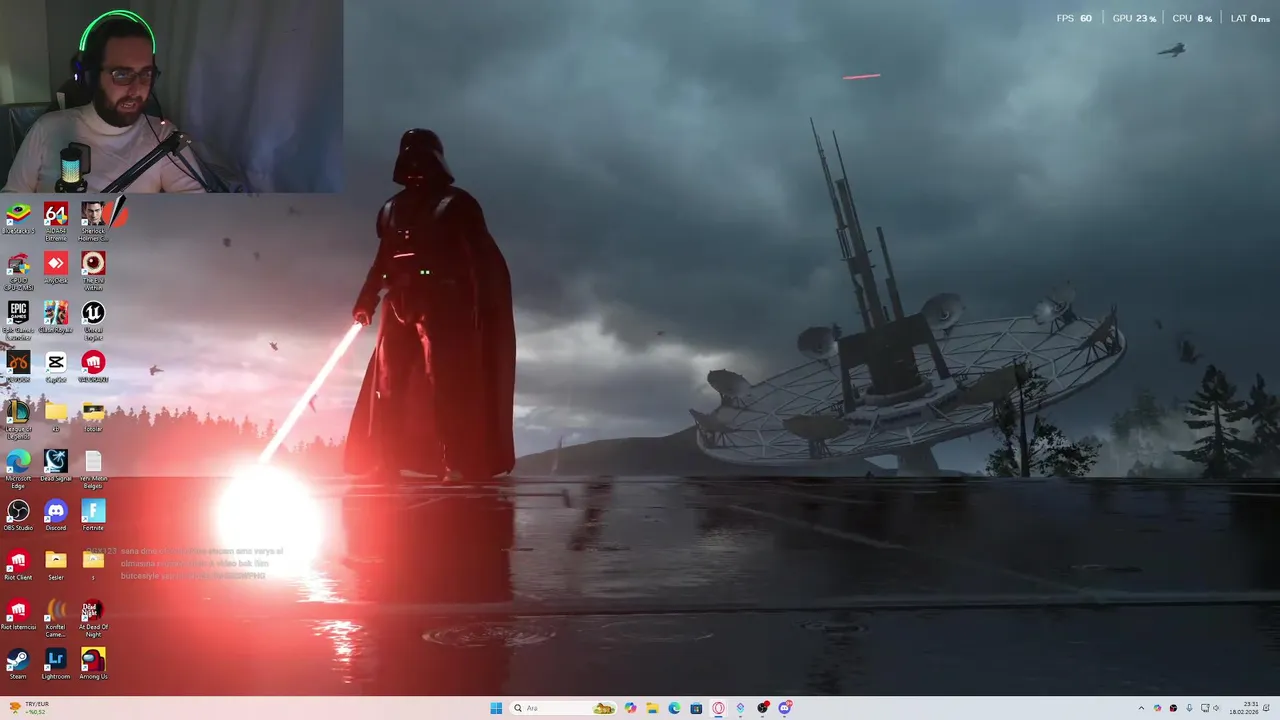Open the BlueStacks 5 desktop shortcut
Viewport: 1280px width, 720px height.
tap(18, 219)
